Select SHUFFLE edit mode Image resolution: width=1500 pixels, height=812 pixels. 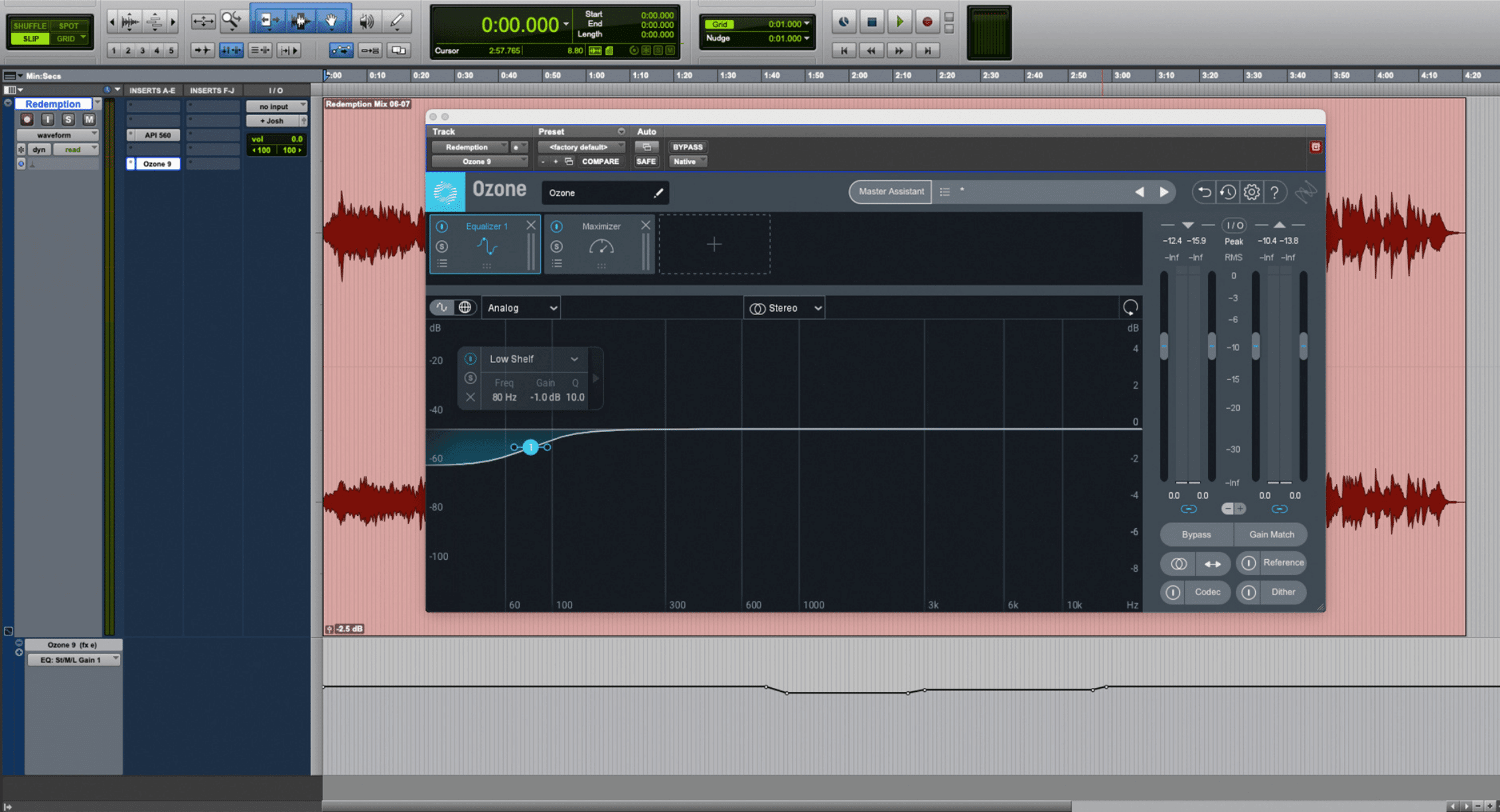[30, 26]
